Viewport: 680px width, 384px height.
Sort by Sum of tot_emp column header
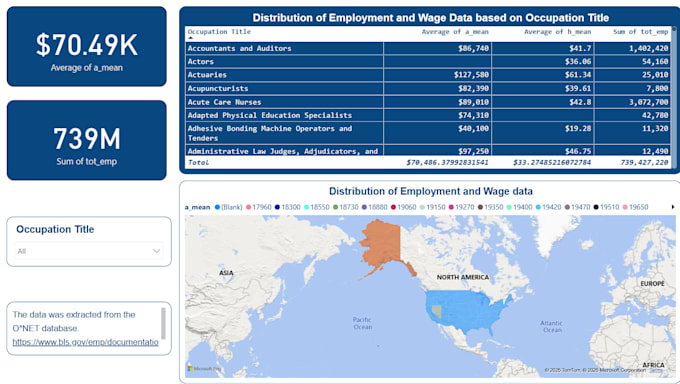[x=641, y=32]
